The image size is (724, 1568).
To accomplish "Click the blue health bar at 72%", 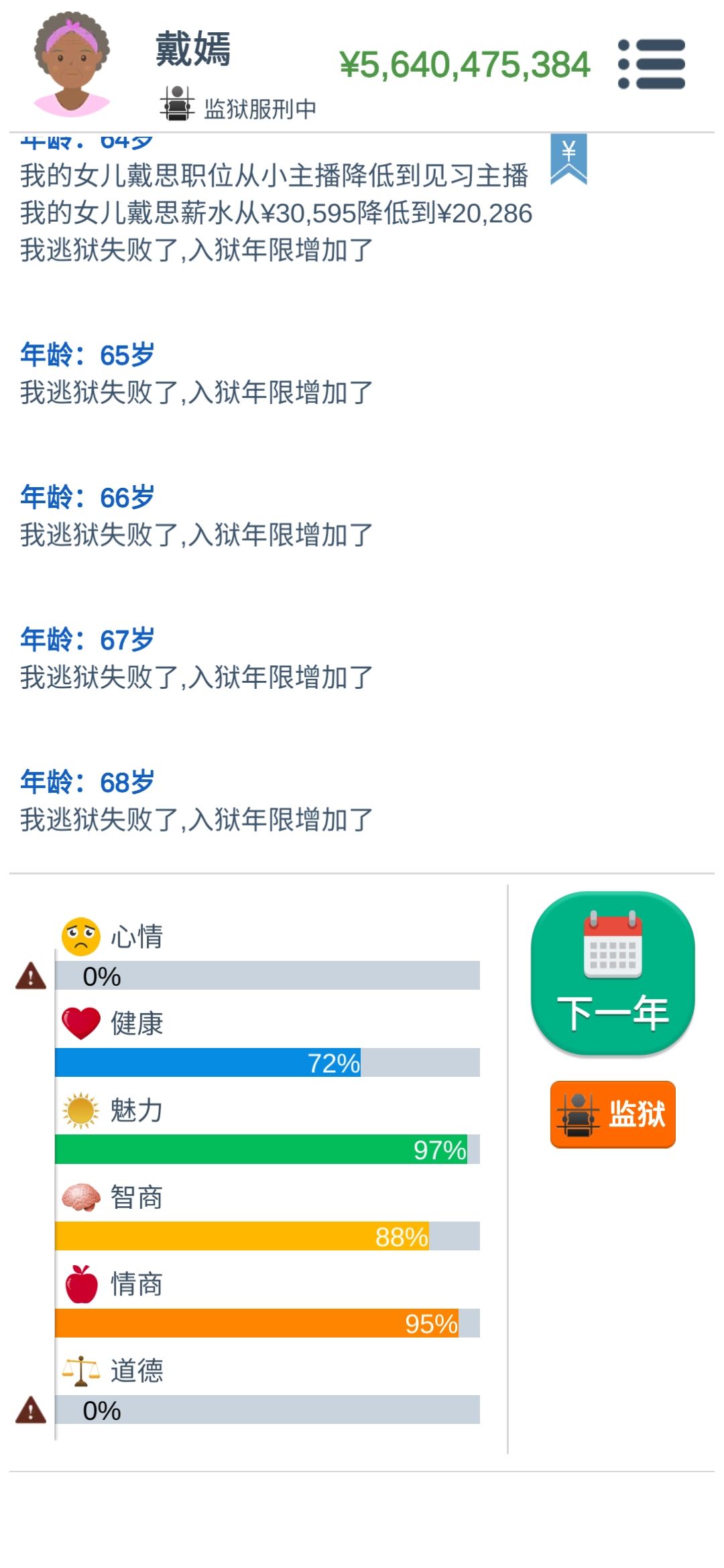I will click(x=208, y=1063).
